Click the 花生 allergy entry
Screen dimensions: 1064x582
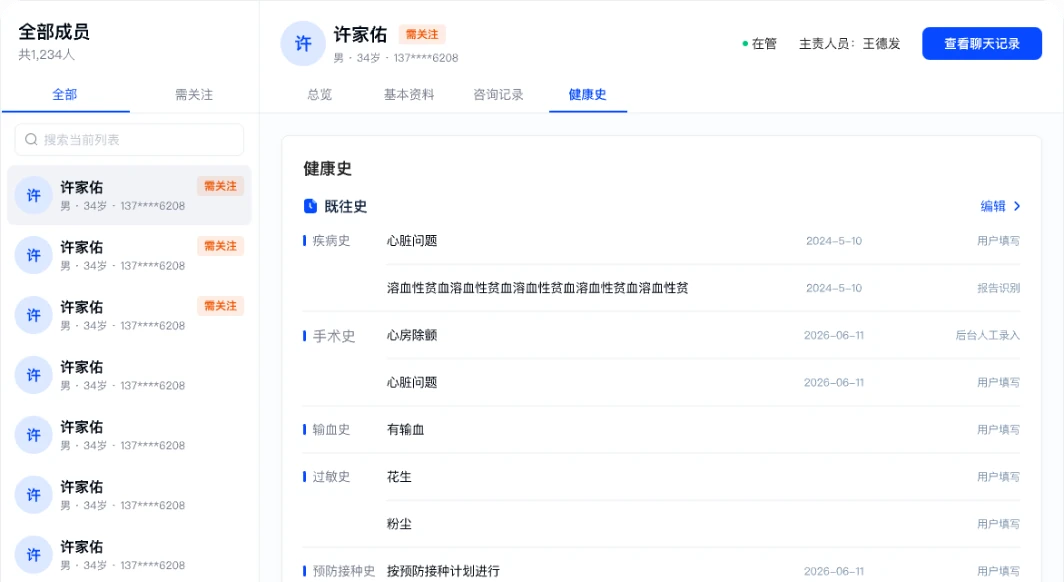(x=399, y=477)
